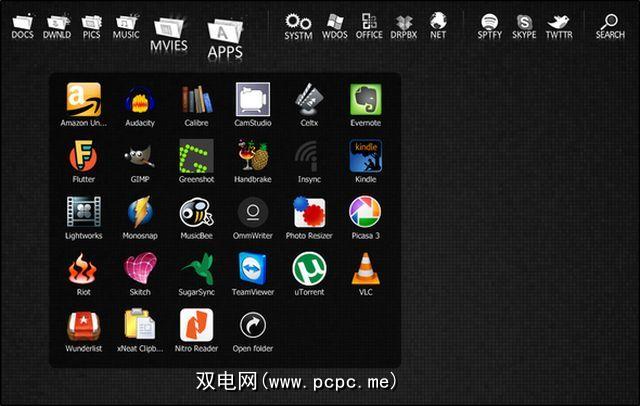Launch OmmWriter

[x=253, y=218]
